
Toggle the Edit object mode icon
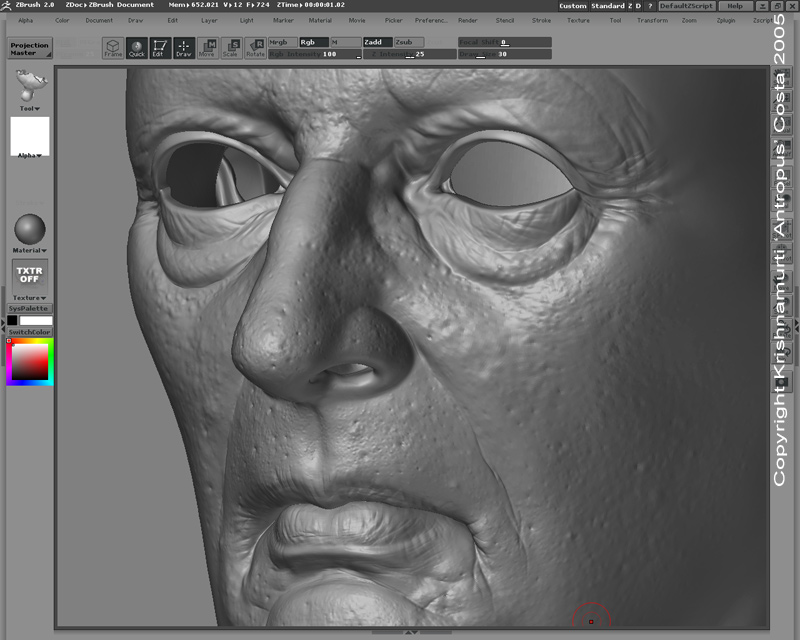pos(160,48)
